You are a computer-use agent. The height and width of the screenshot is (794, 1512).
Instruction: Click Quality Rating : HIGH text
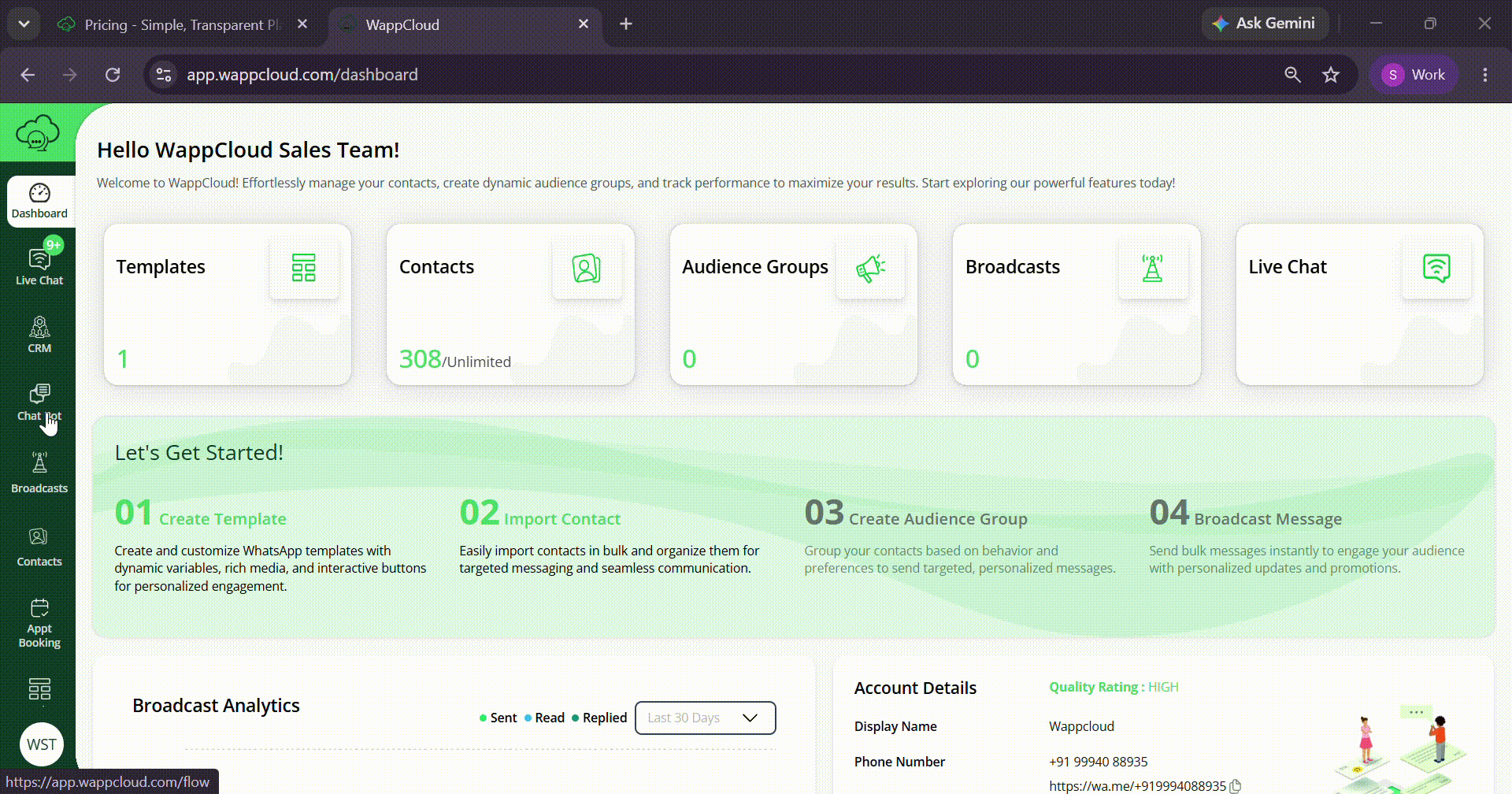1114,687
